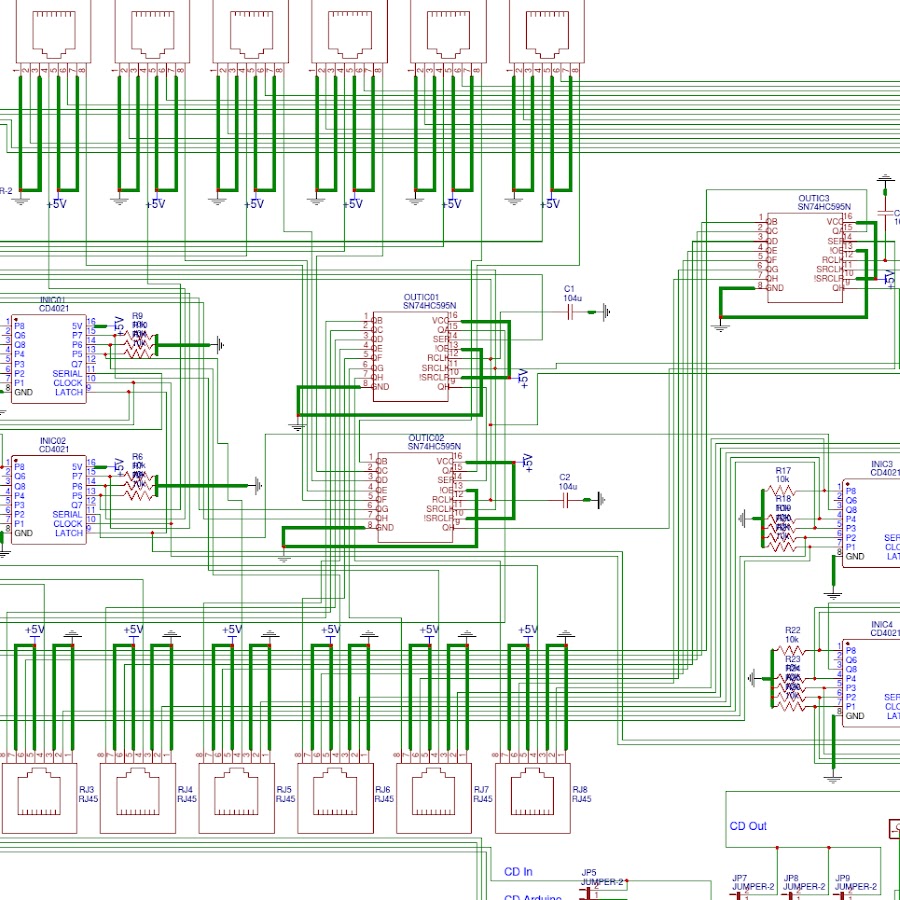Viewport: 900px width, 900px height.
Task: Select the RJ6 RJ45 connector symbol
Action: click(335, 798)
